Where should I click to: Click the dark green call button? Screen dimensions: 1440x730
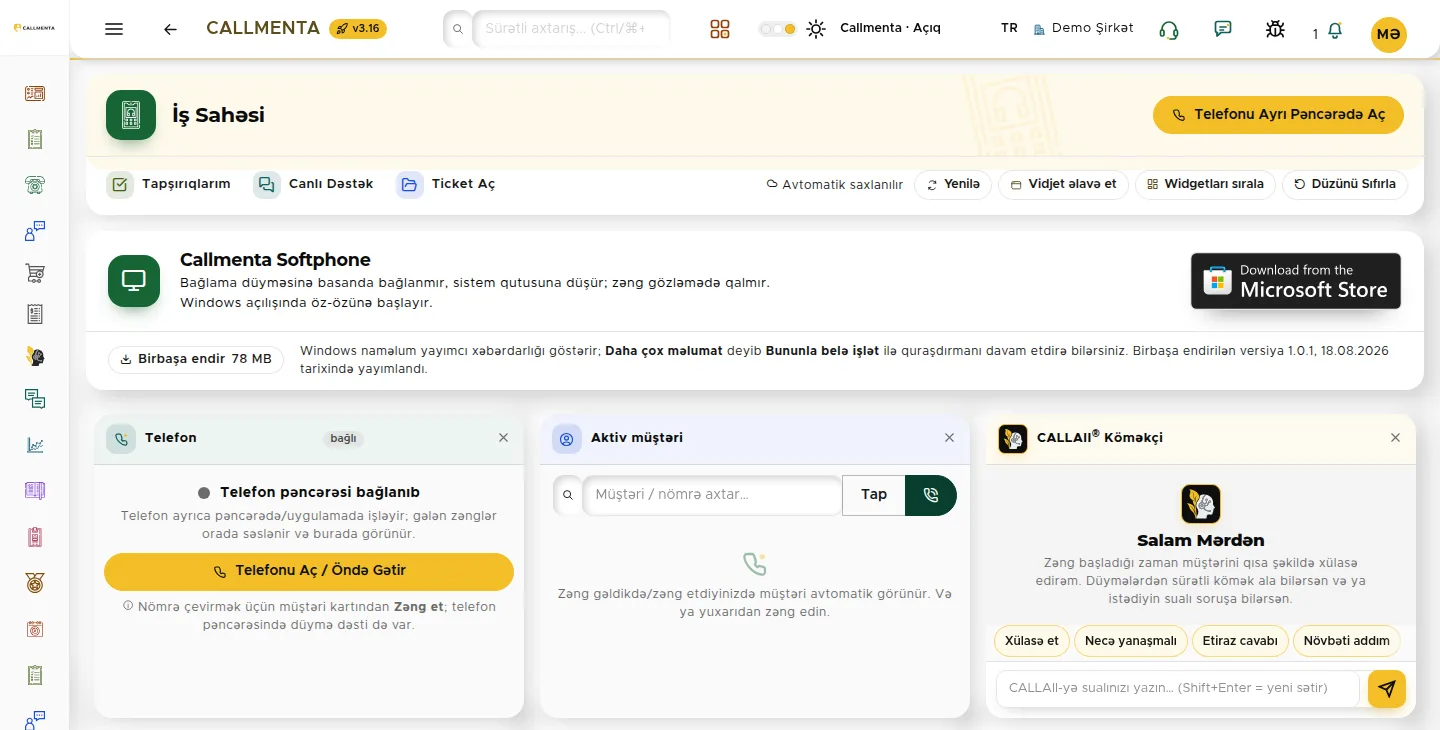(931, 495)
